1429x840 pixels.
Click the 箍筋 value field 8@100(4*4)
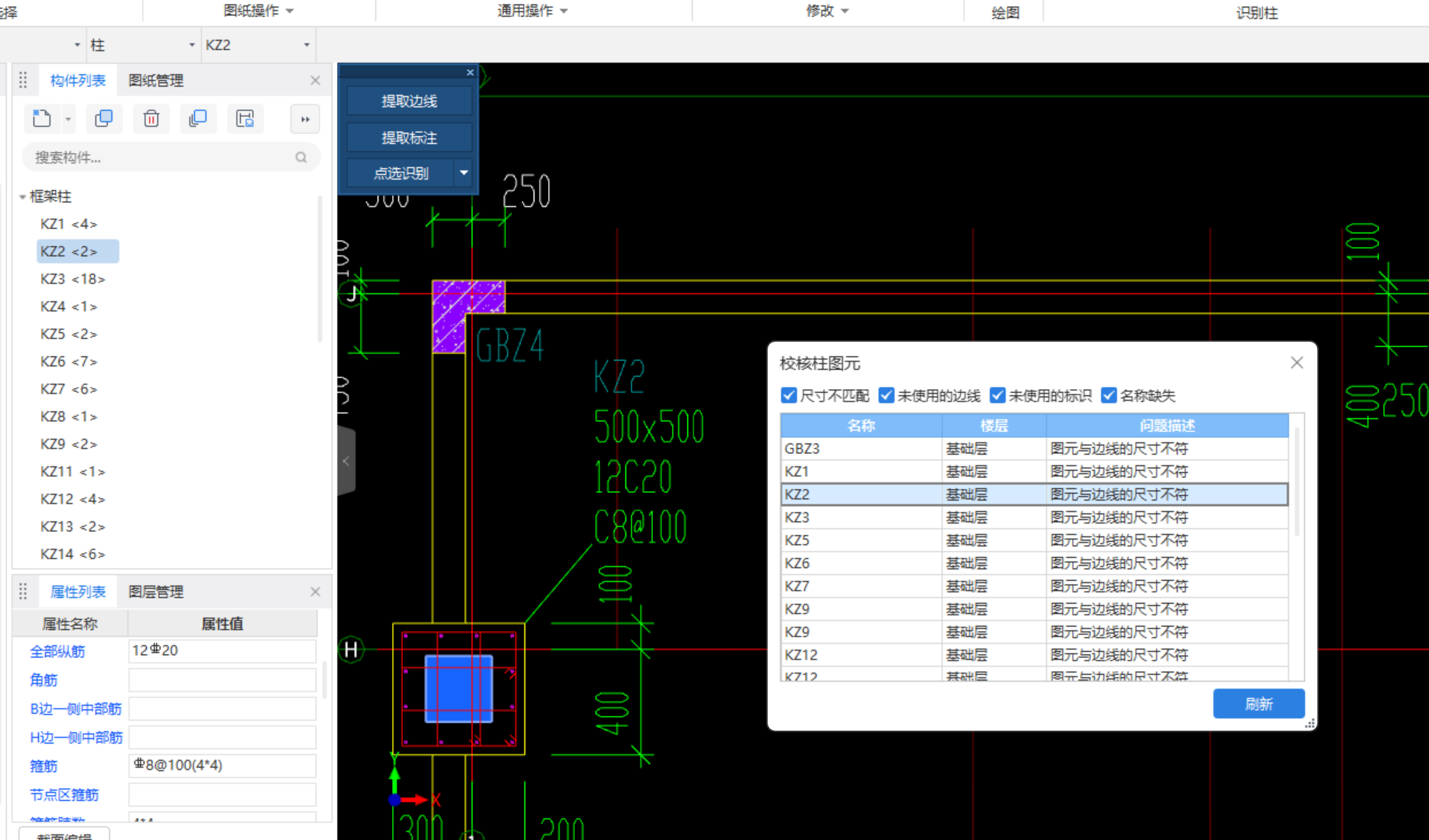click(222, 765)
